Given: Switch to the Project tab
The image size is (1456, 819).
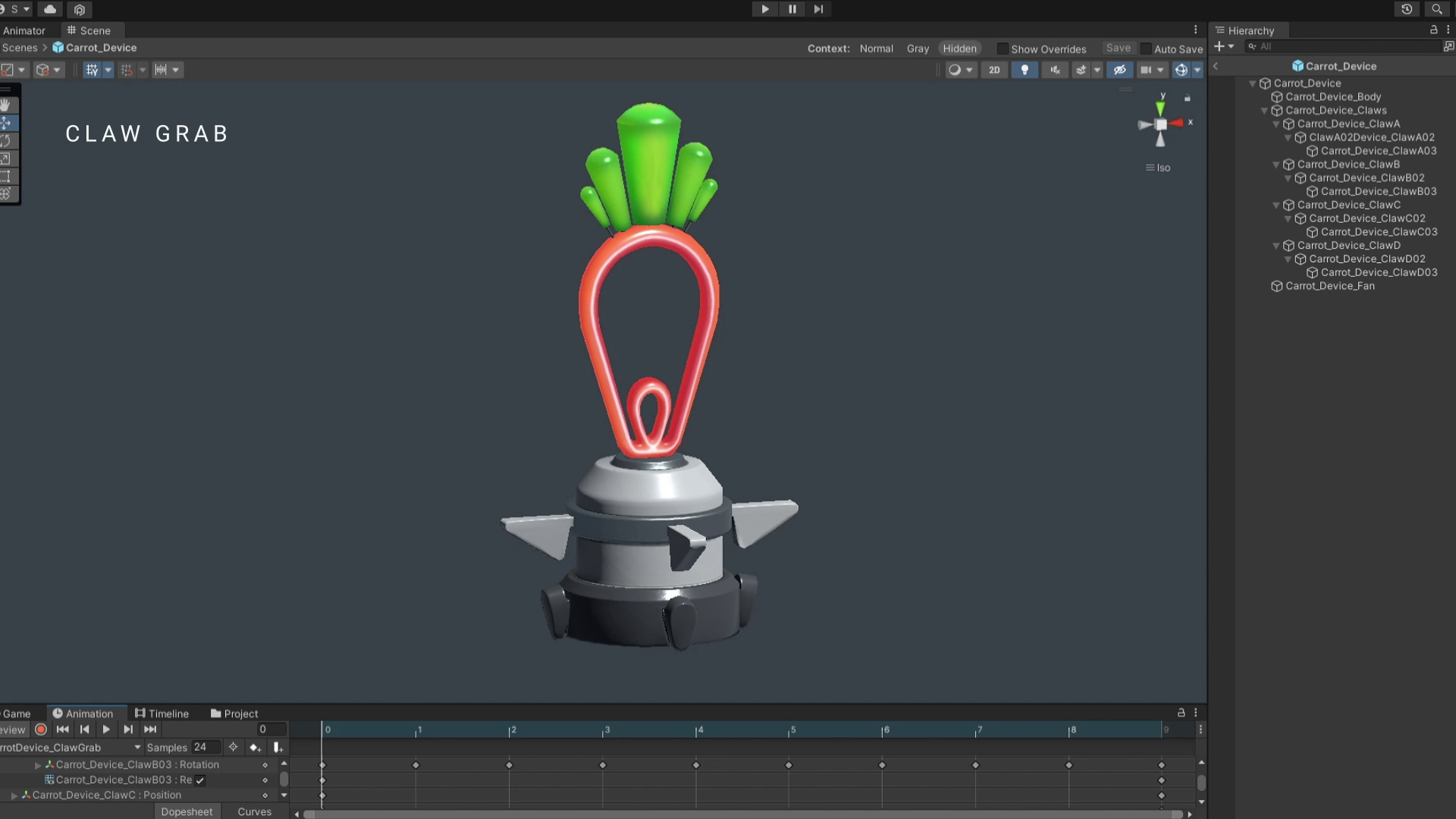Looking at the screenshot, I should (x=234, y=714).
